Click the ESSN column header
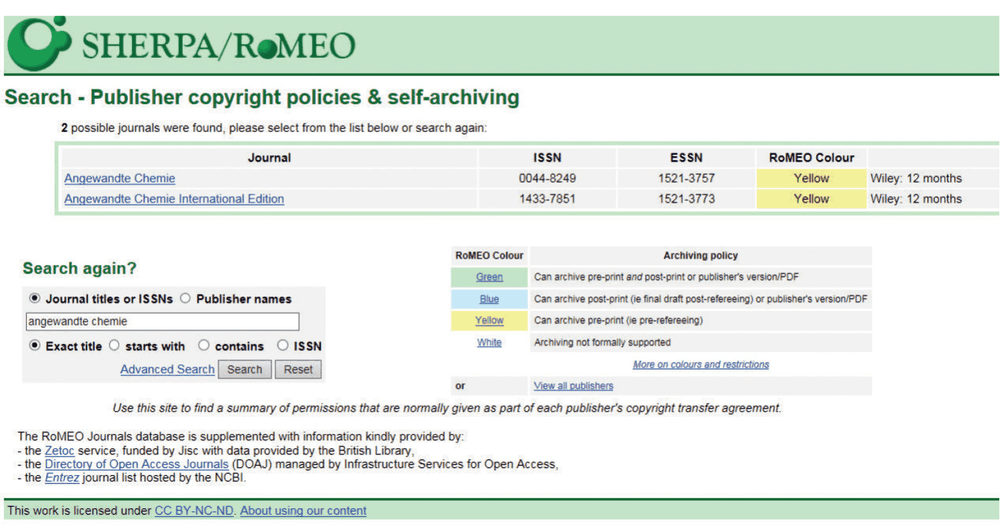Viewport: 1000px width, 525px height. [686, 158]
